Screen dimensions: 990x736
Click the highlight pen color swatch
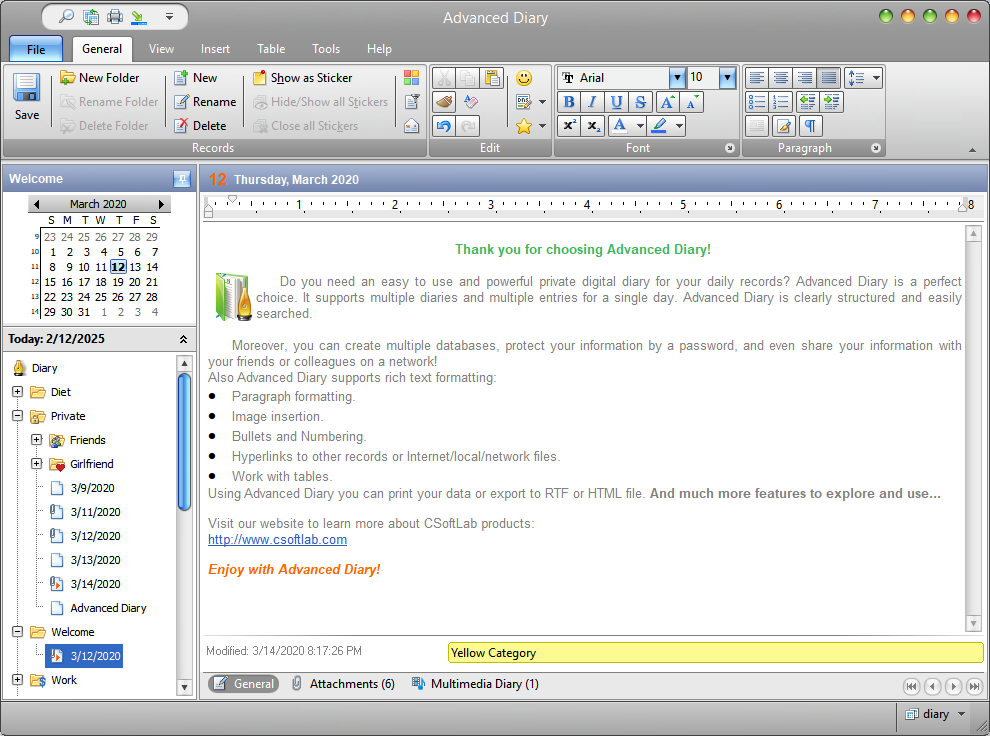[x=660, y=126]
